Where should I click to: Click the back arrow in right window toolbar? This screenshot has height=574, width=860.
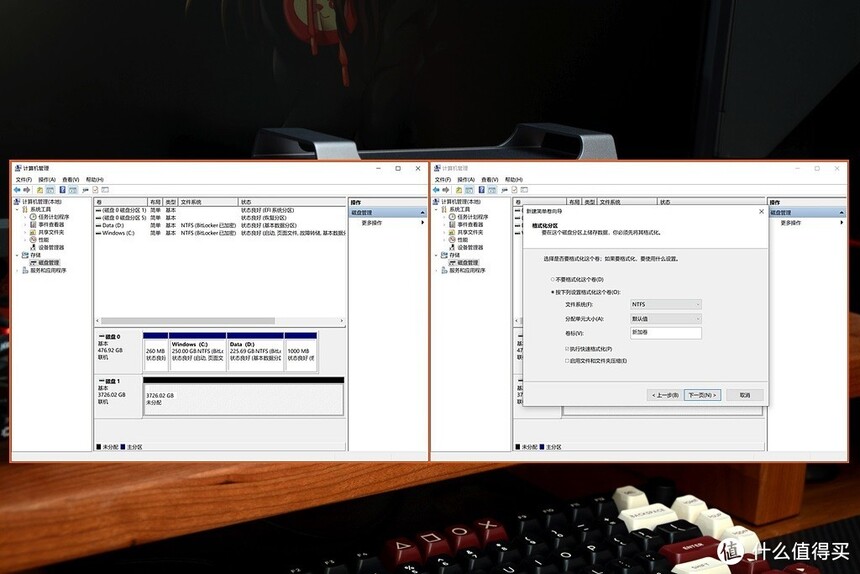[436, 190]
